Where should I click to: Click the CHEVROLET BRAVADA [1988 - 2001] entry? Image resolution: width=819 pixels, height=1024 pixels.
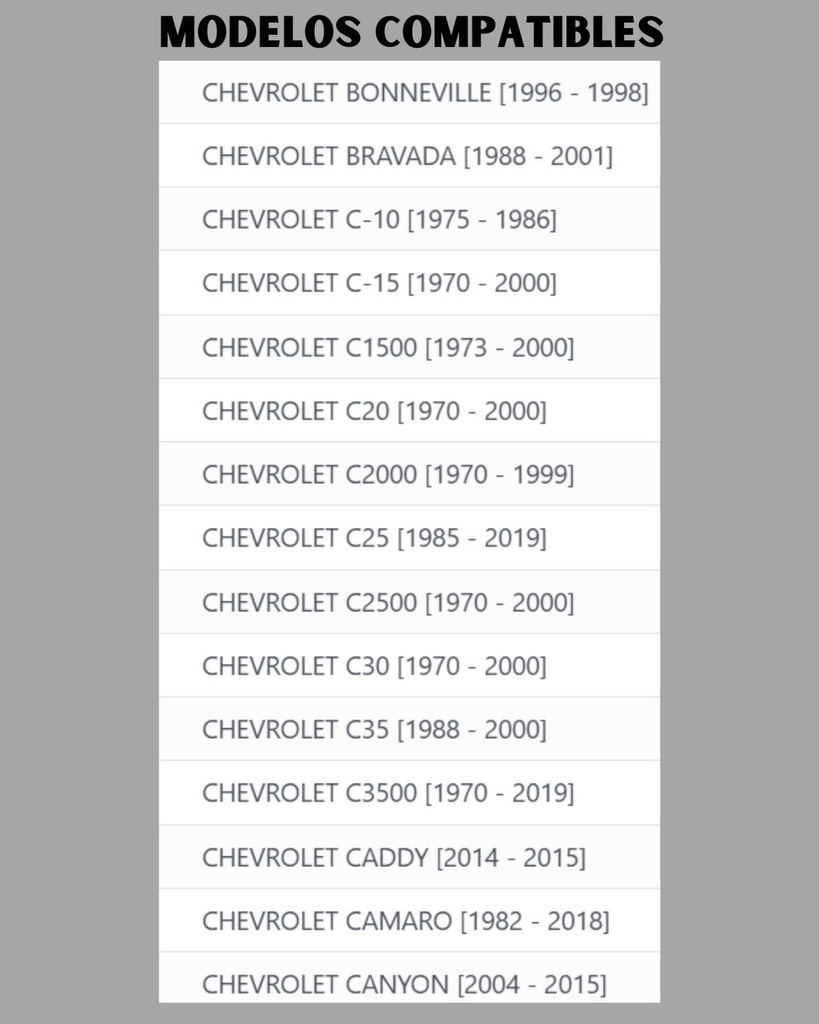[x=410, y=155]
